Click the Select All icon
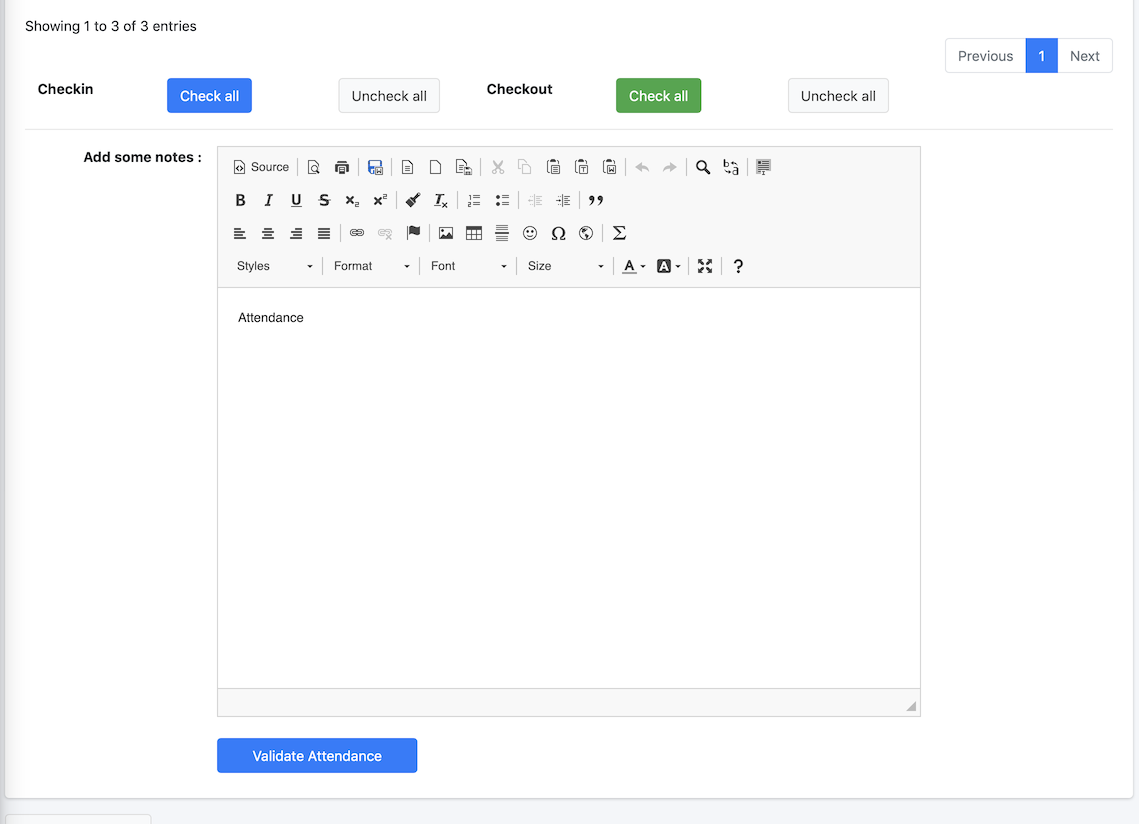 [763, 167]
